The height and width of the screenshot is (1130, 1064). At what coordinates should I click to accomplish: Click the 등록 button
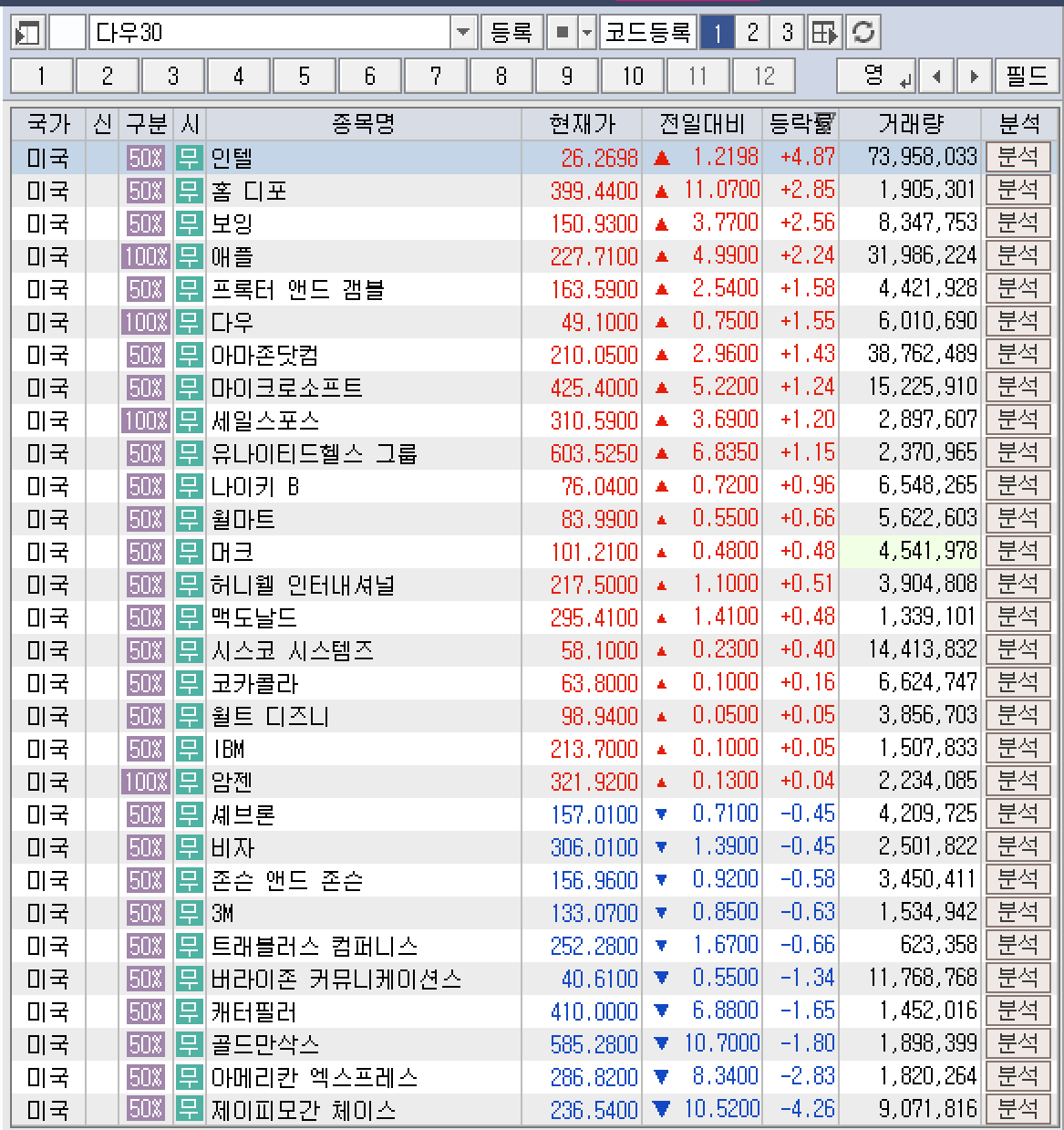pos(511,34)
